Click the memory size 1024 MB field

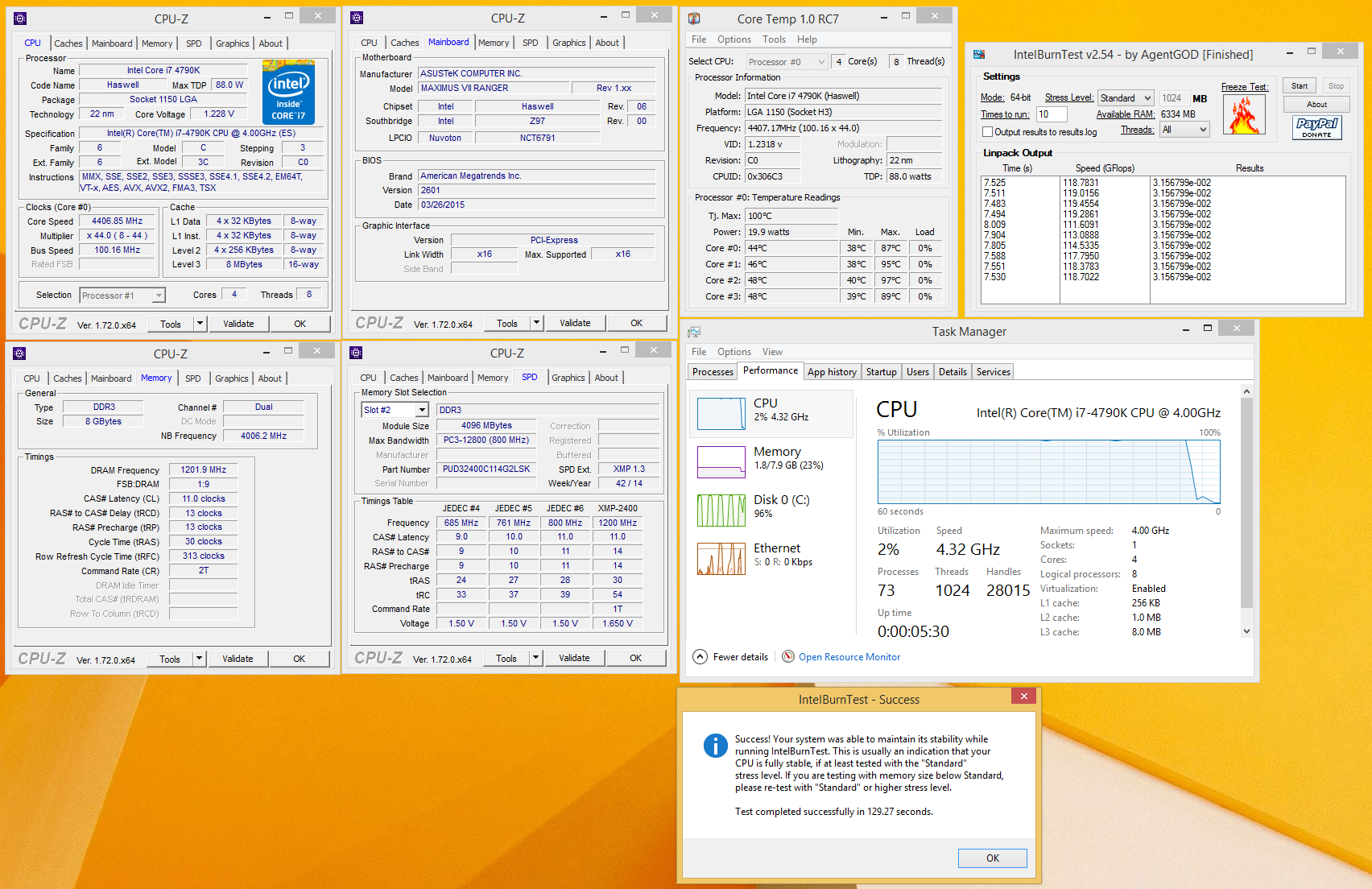(x=1173, y=98)
